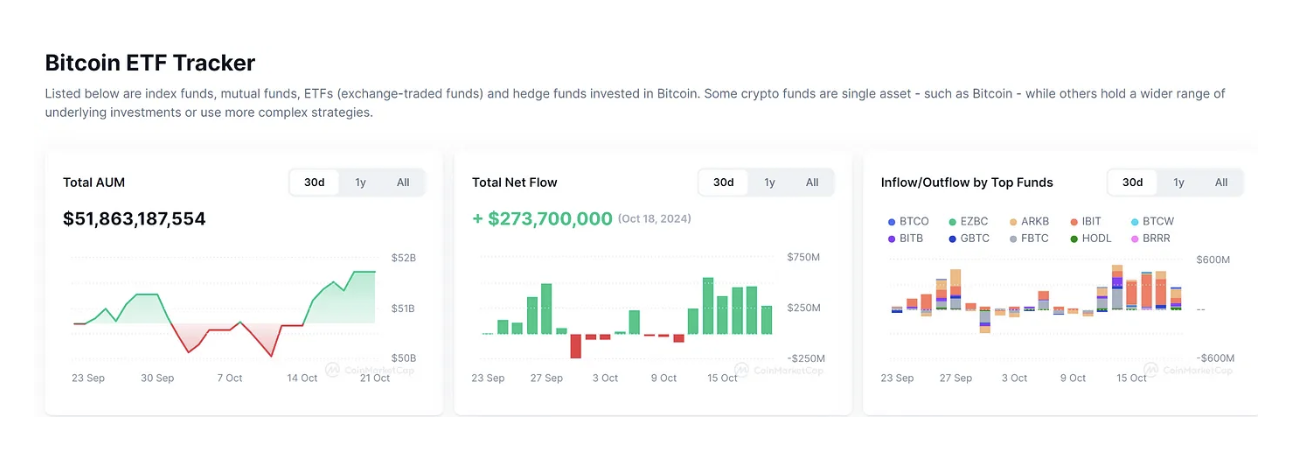Toggle the BTCO legend dot

892,222
